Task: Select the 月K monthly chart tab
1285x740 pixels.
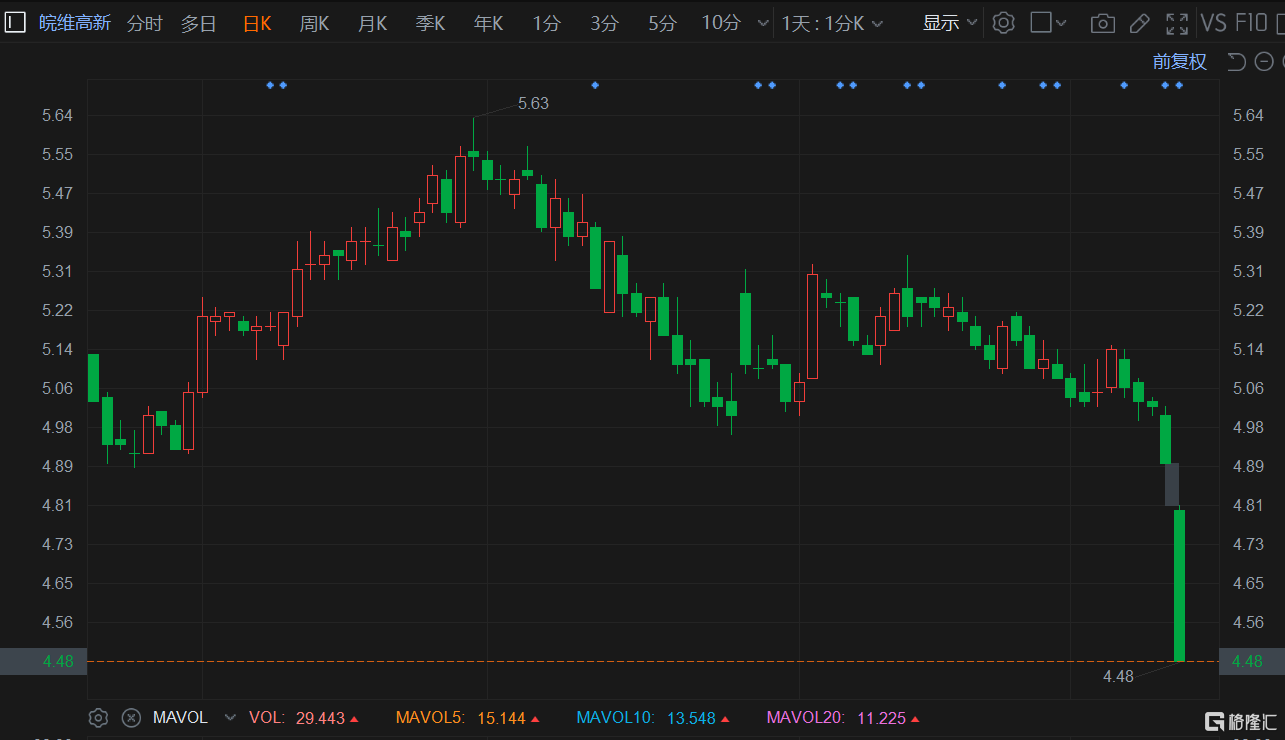Action: pyautogui.click(x=372, y=23)
